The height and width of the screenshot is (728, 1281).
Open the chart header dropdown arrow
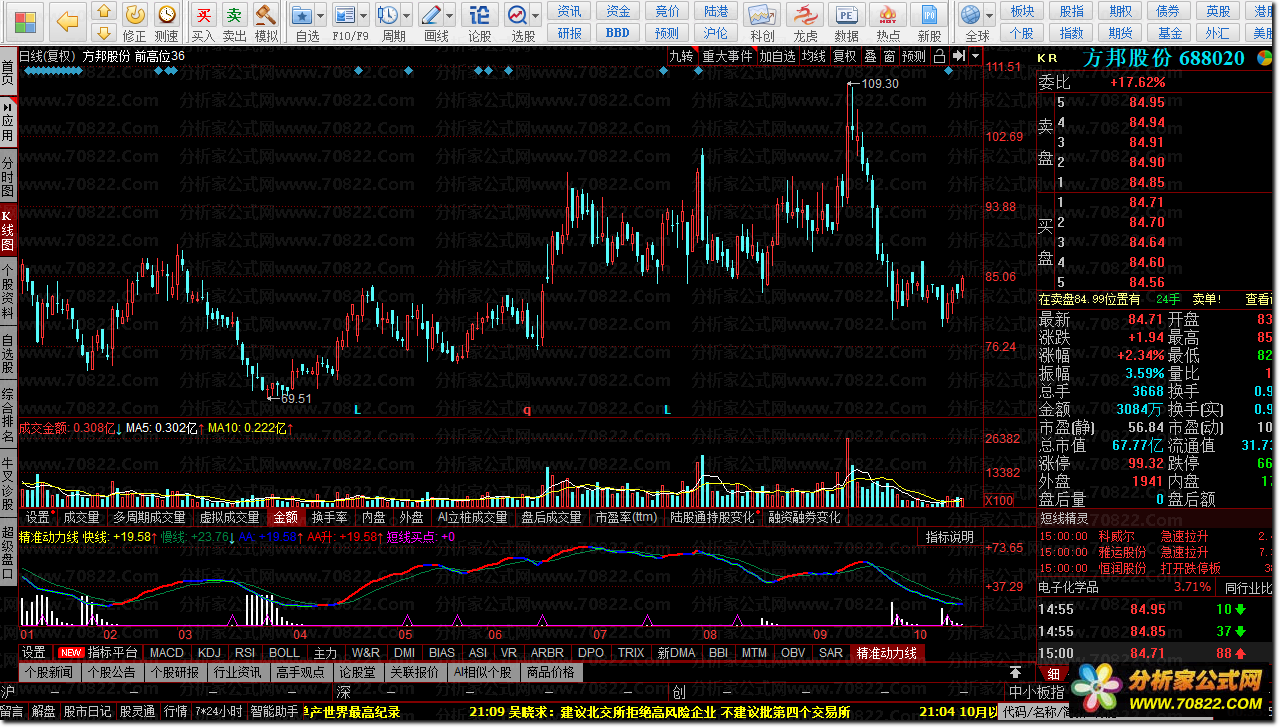click(975, 56)
